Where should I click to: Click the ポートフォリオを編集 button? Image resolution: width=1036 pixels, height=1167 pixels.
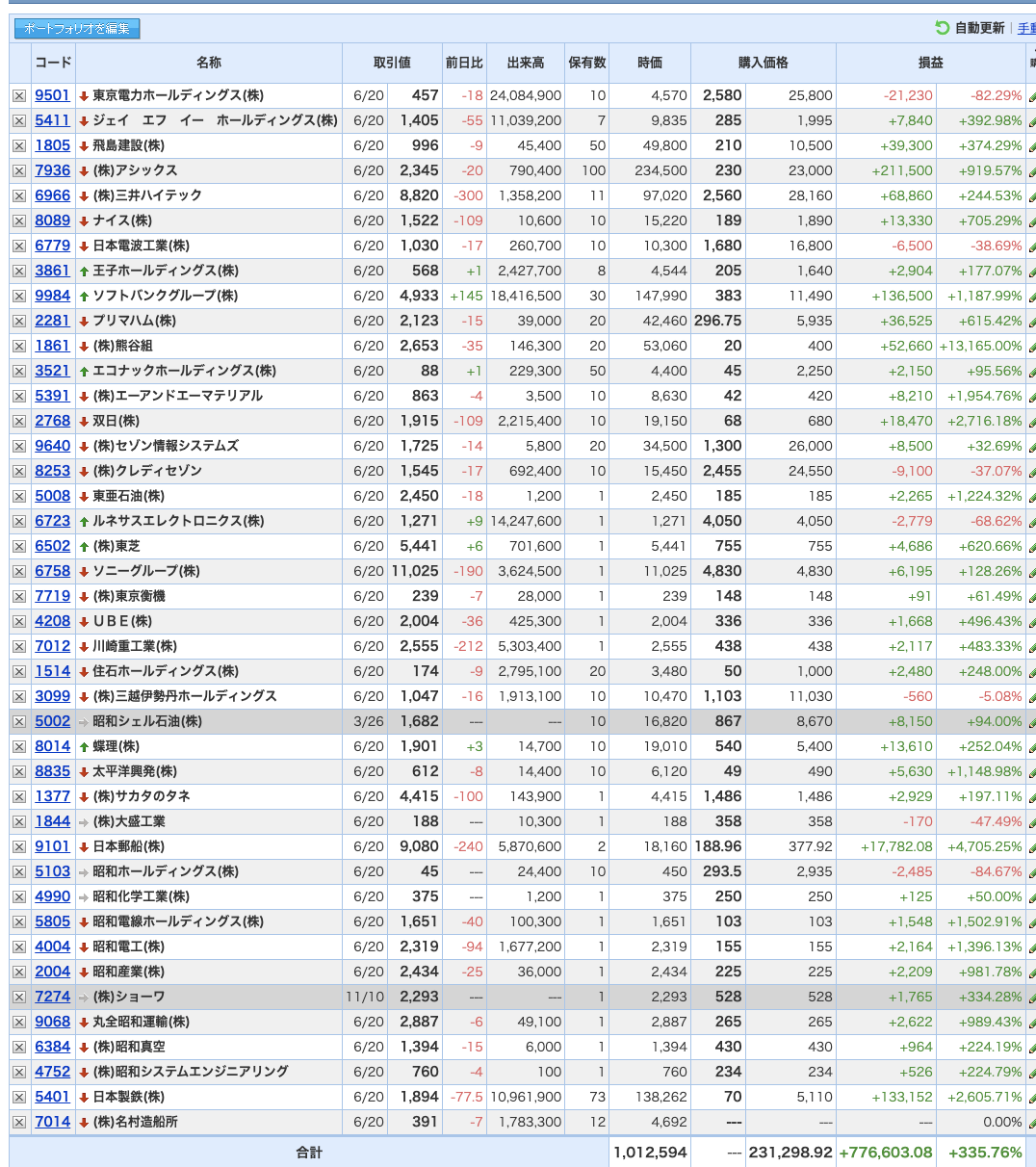pos(77,29)
